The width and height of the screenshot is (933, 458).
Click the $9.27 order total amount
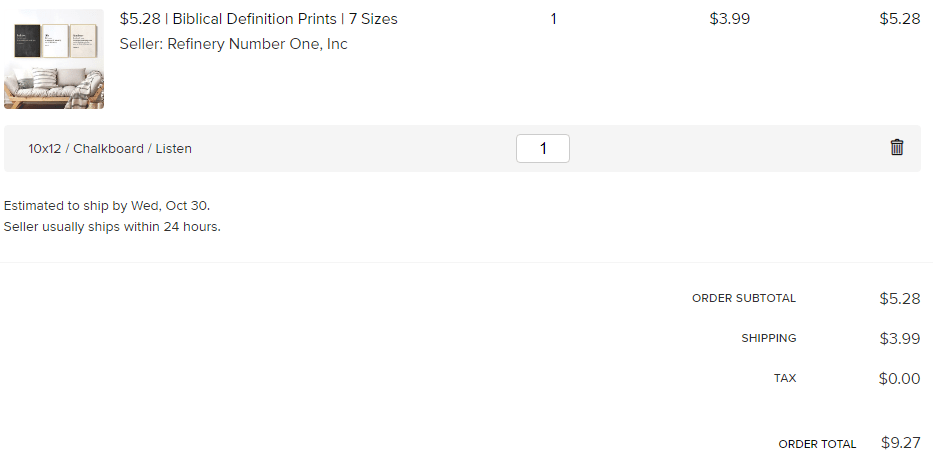coord(901,443)
